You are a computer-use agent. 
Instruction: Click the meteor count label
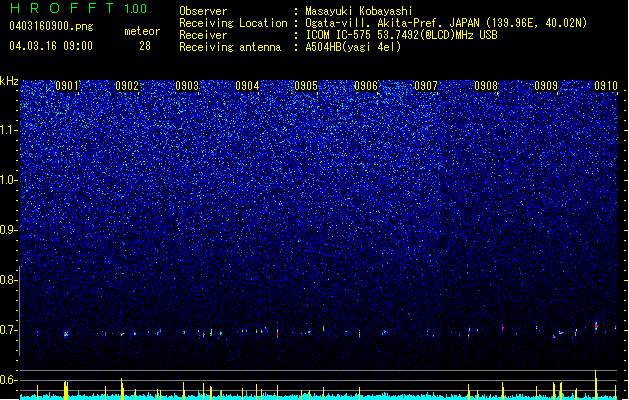(x=142, y=31)
